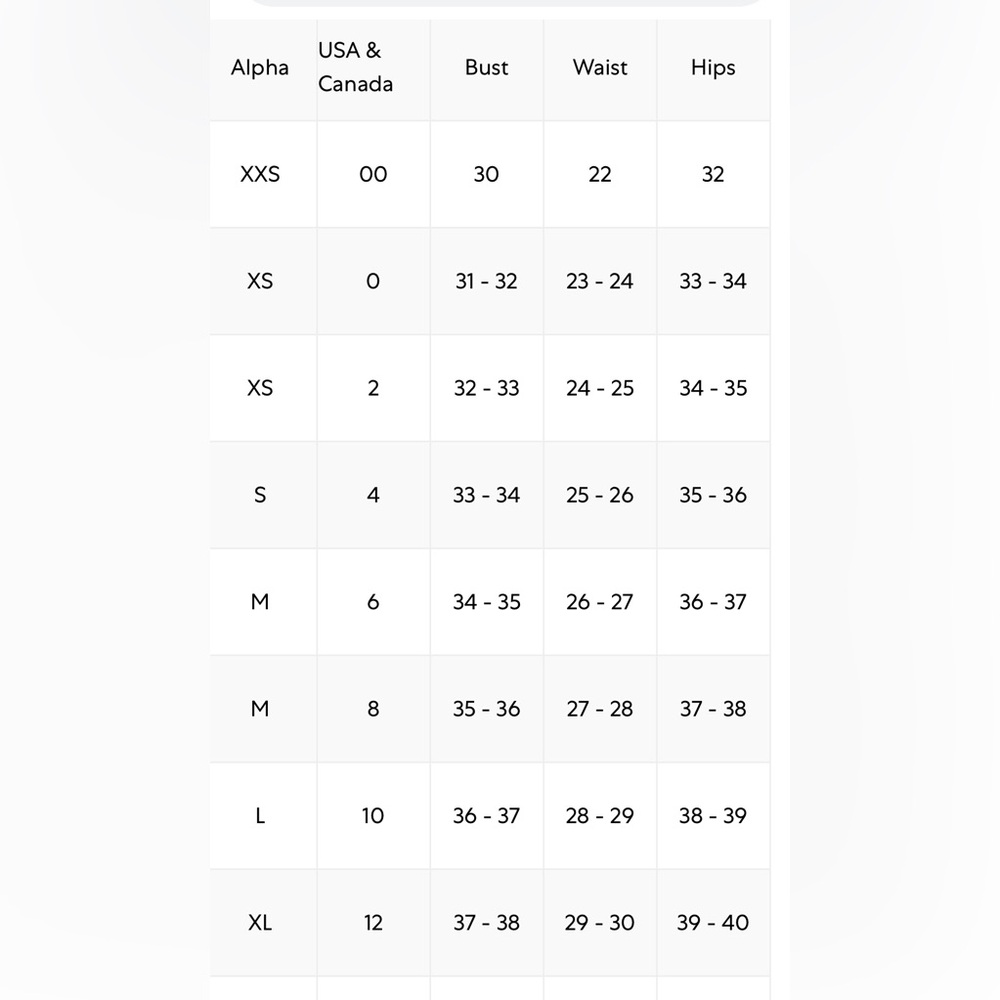This screenshot has height=1000, width=1000.
Task: Click the L size row label
Action: click(x=260, y=816)
